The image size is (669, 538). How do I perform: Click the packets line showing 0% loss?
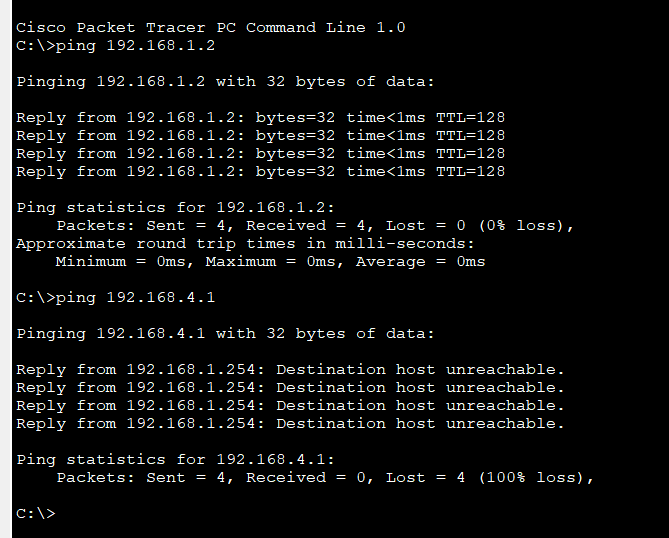[315, 225]
